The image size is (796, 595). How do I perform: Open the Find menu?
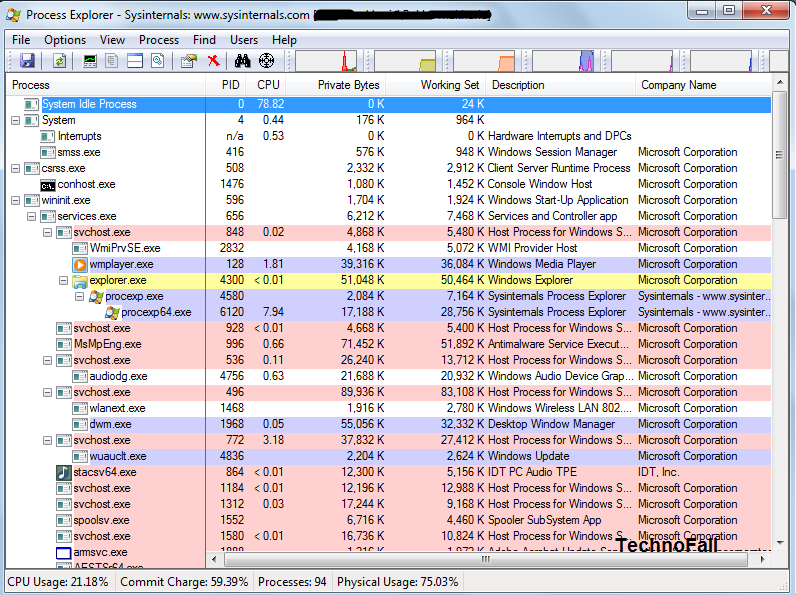(x=204, y=40)
